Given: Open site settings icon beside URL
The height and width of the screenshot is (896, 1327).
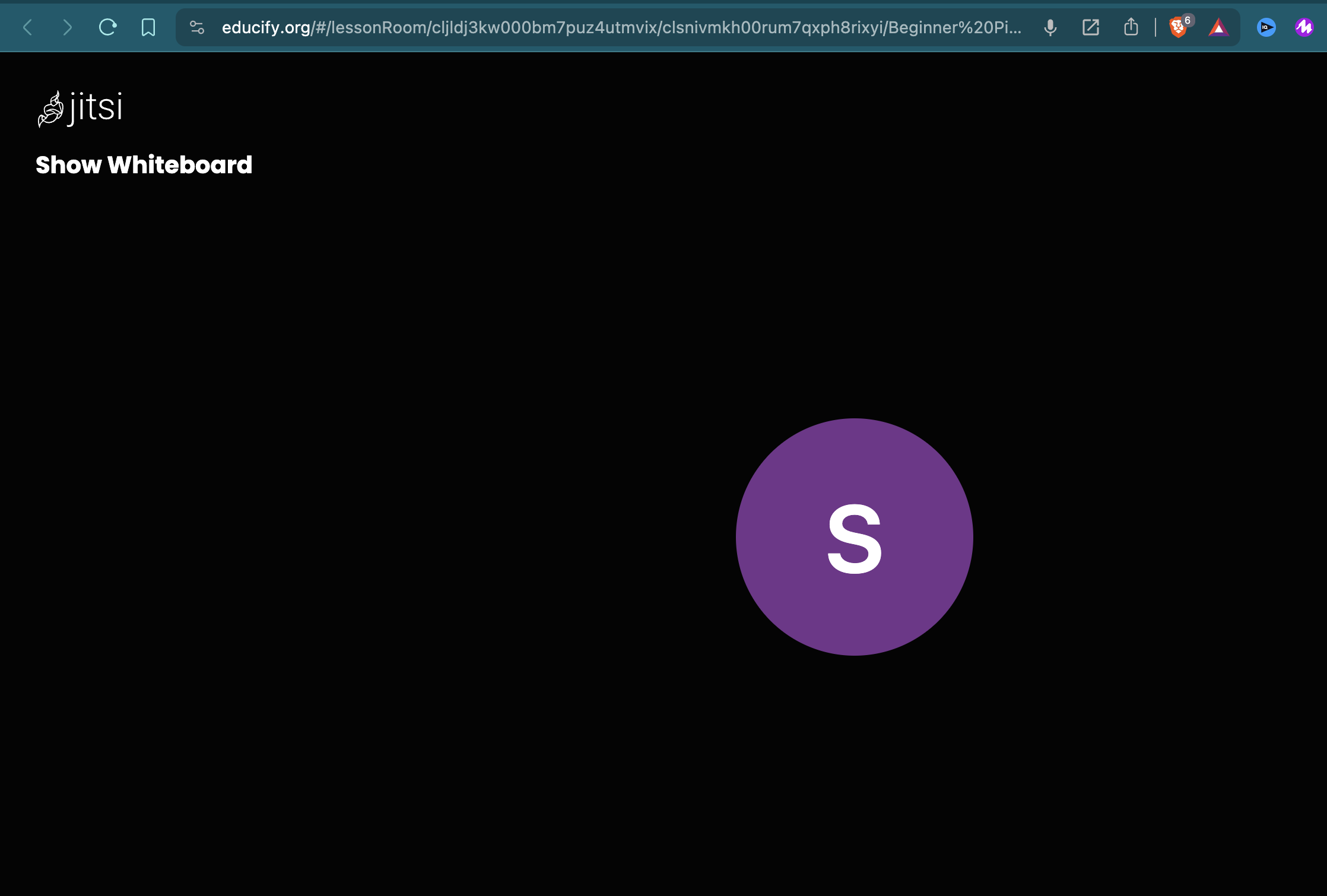Looking at the screenshot, I should pyautogui.click(x=197, y=27).
